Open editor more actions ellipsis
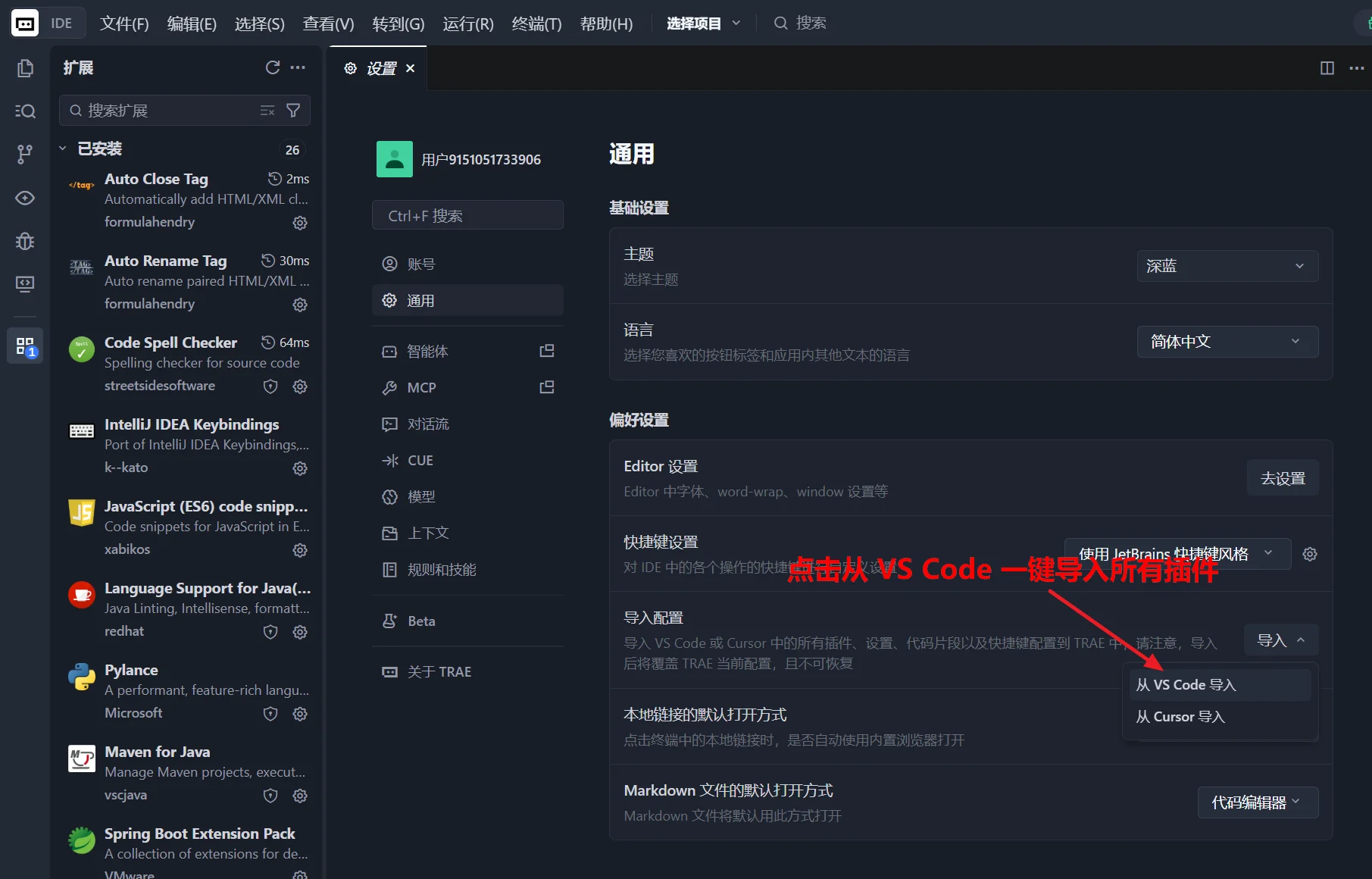This screenshot has width=1372, height=879. coord(1356,68)
